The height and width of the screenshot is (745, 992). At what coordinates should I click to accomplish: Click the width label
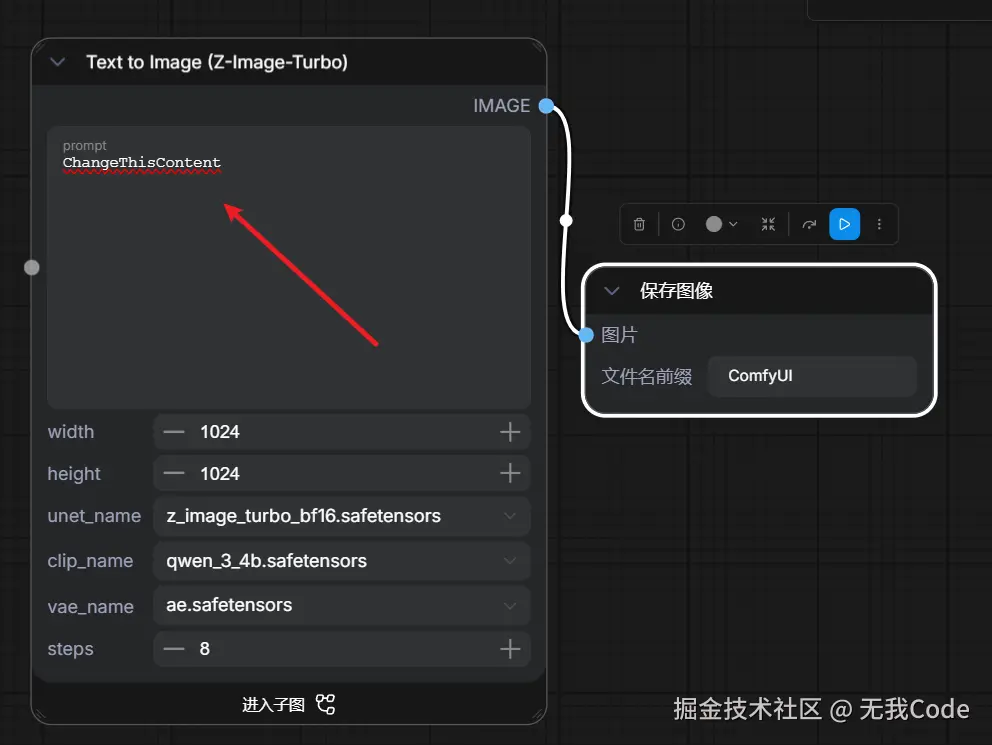click(x=71, y=432)
